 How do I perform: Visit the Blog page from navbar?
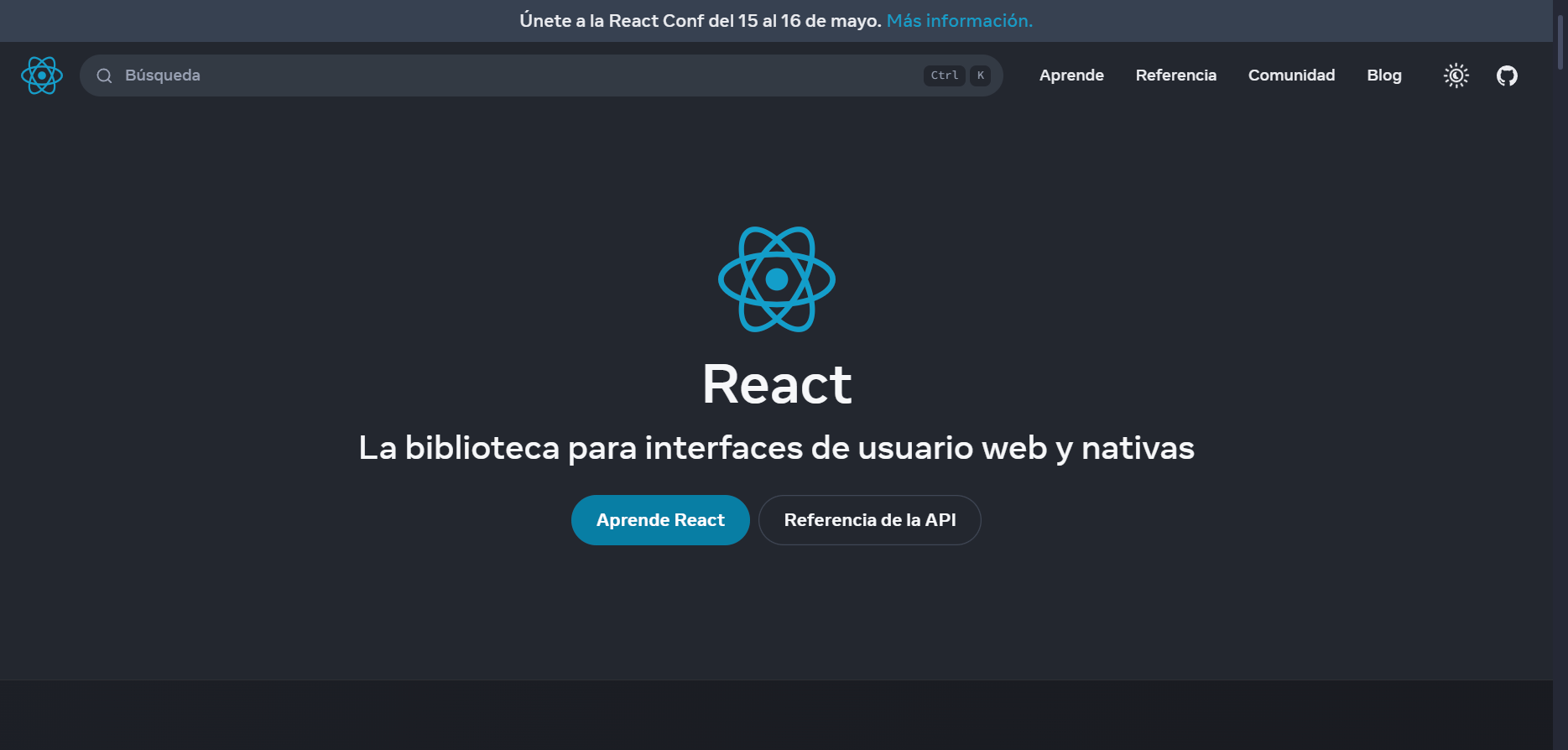tap(1383, 76)
